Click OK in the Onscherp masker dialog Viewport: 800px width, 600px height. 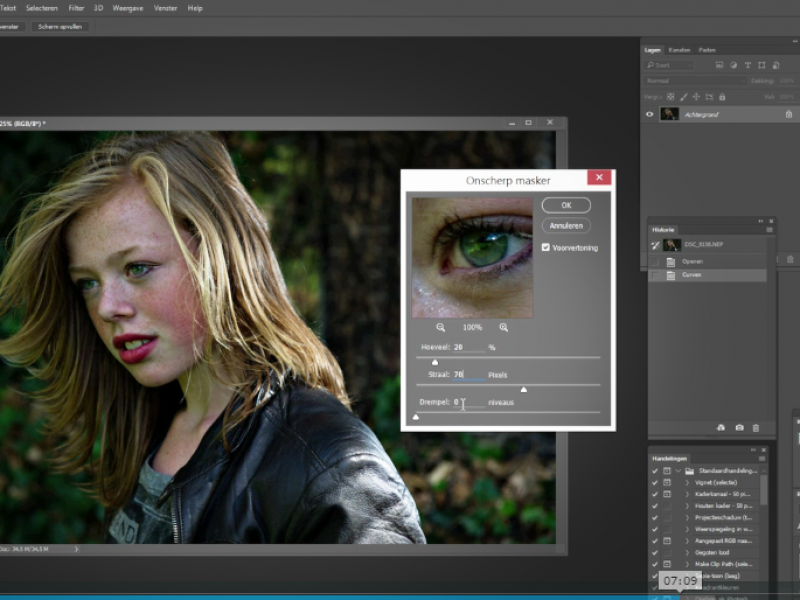566,204
